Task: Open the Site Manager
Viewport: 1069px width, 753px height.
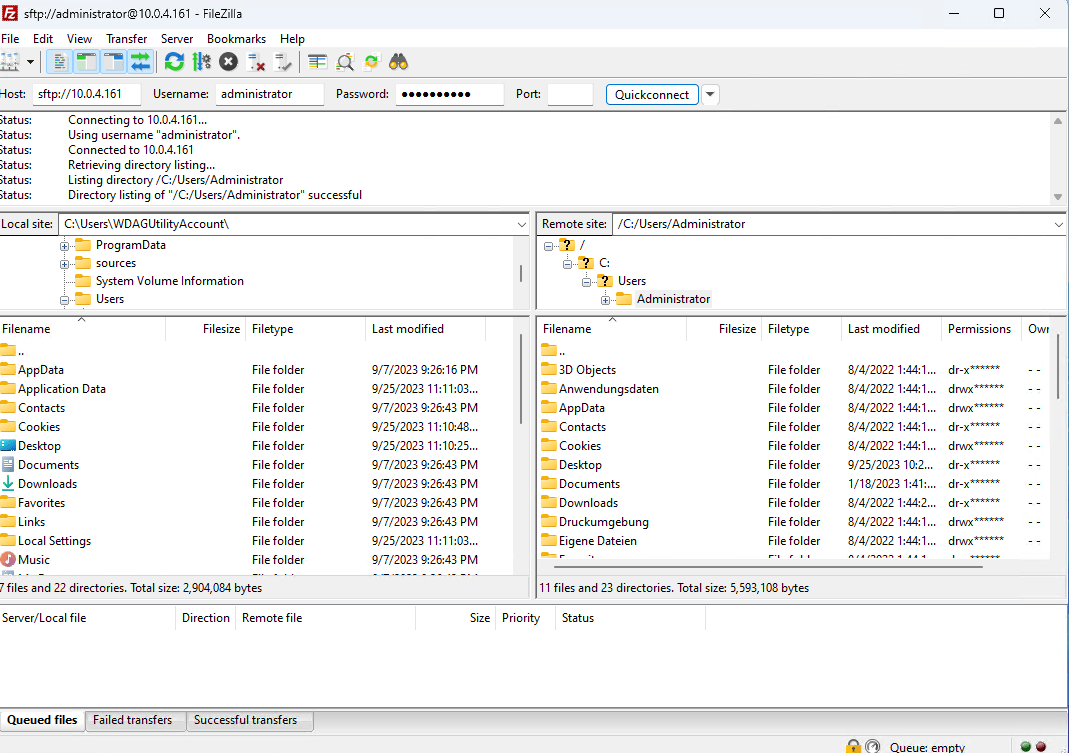Action: tap(13, 61)
